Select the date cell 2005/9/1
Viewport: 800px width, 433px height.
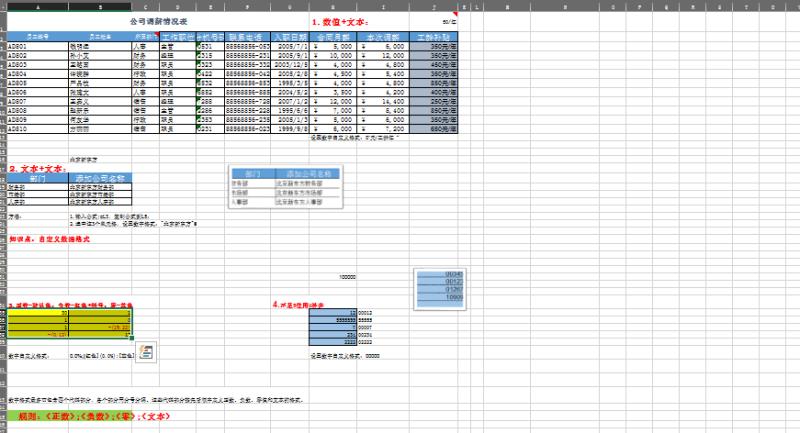click(290, 55)
